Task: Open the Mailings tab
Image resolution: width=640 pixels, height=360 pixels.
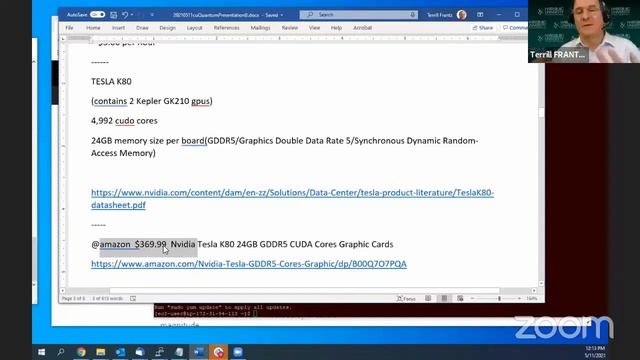Action: coord(260,28)
